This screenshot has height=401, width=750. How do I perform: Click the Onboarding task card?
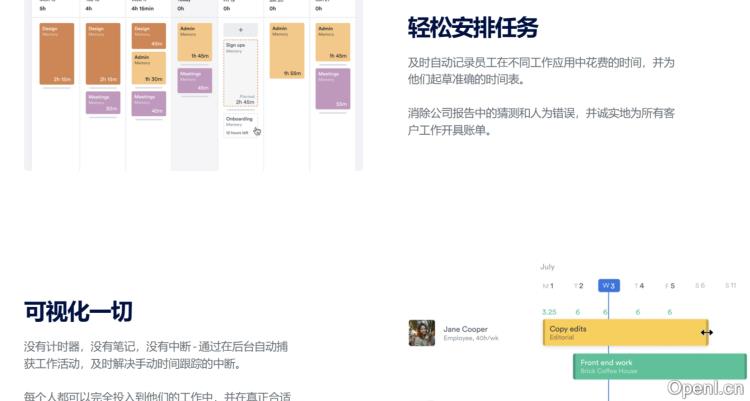pos(240,124)
